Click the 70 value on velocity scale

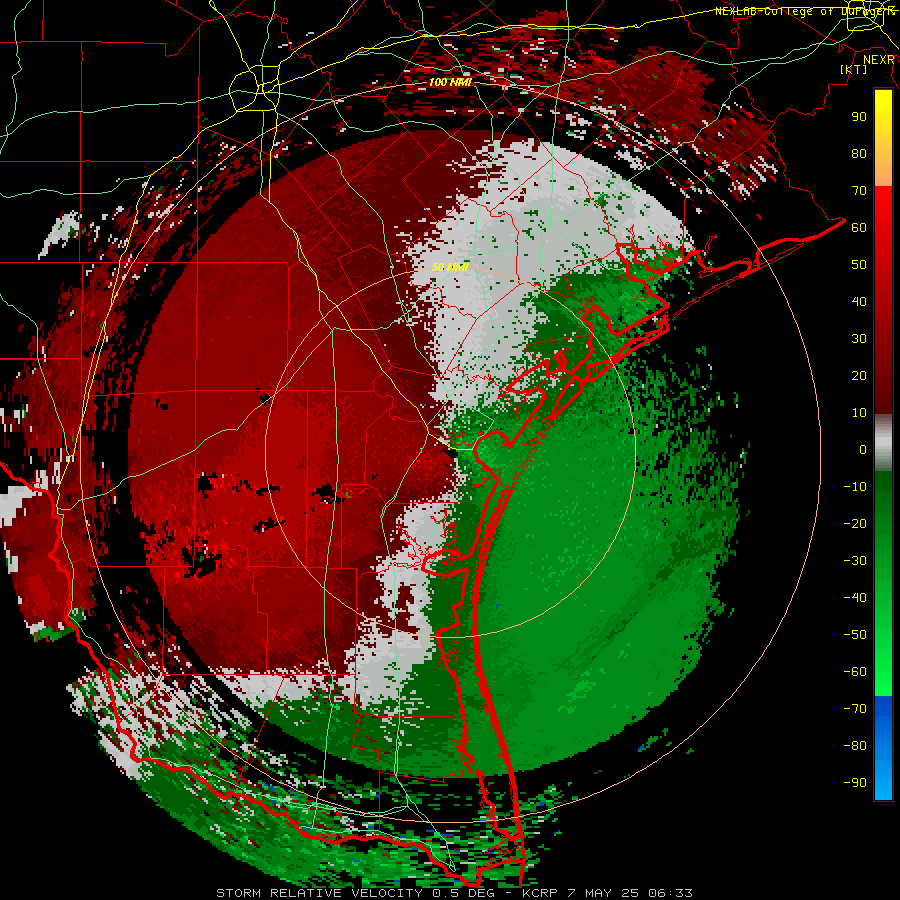tap(859, 191)
